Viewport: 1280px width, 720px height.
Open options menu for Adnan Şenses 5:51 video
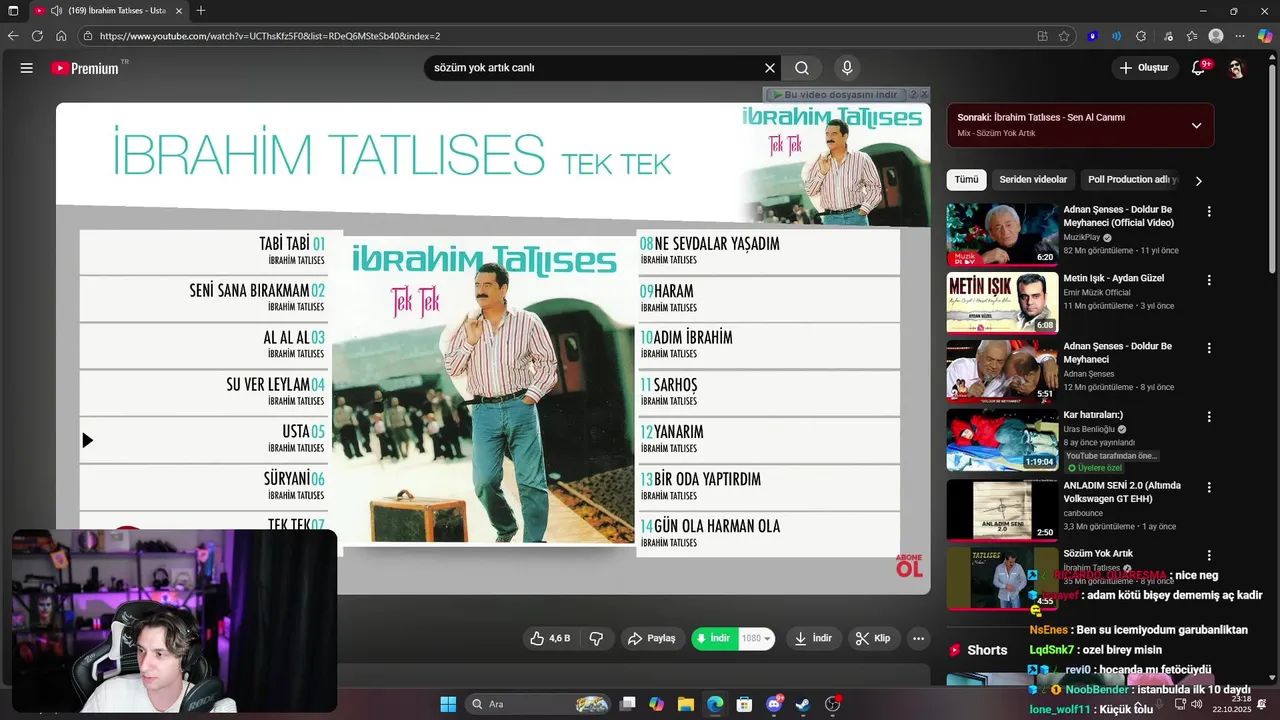click(x=1209, y=348)
